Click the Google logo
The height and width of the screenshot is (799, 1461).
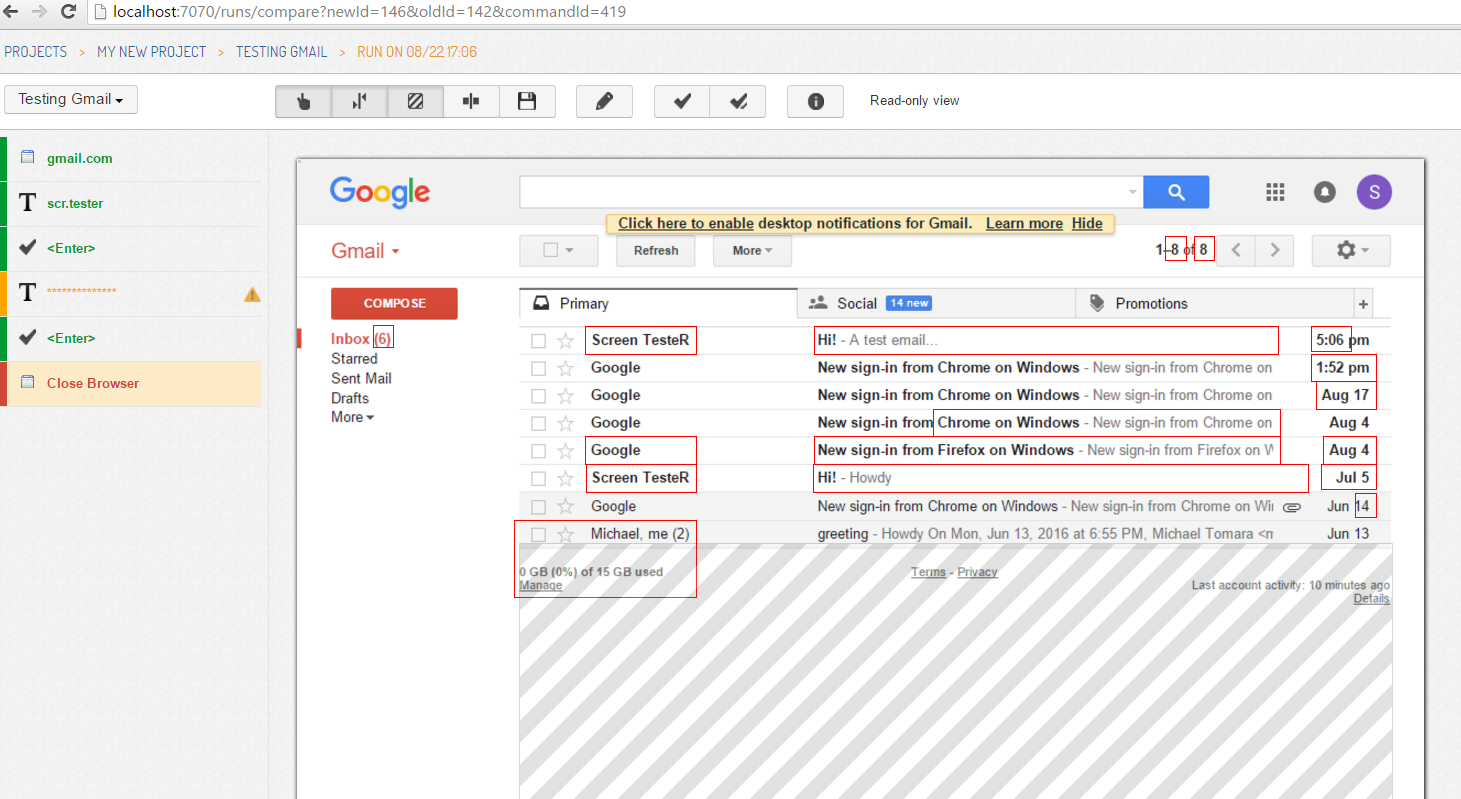[x=380, y=192]
